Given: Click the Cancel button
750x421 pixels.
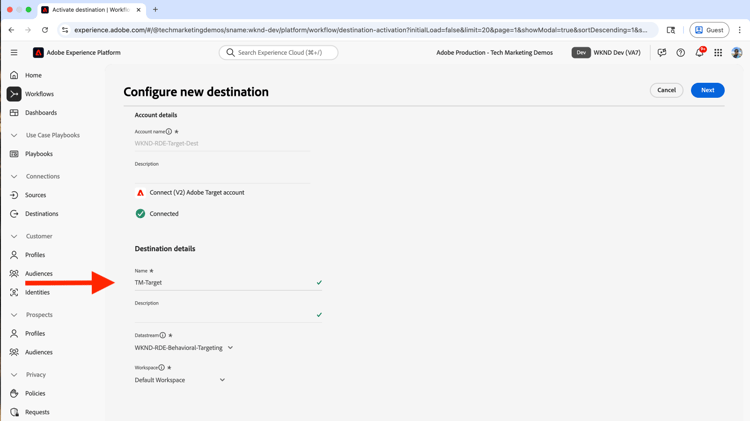Looking at the screenshot, I should click(x=666, y=90).
